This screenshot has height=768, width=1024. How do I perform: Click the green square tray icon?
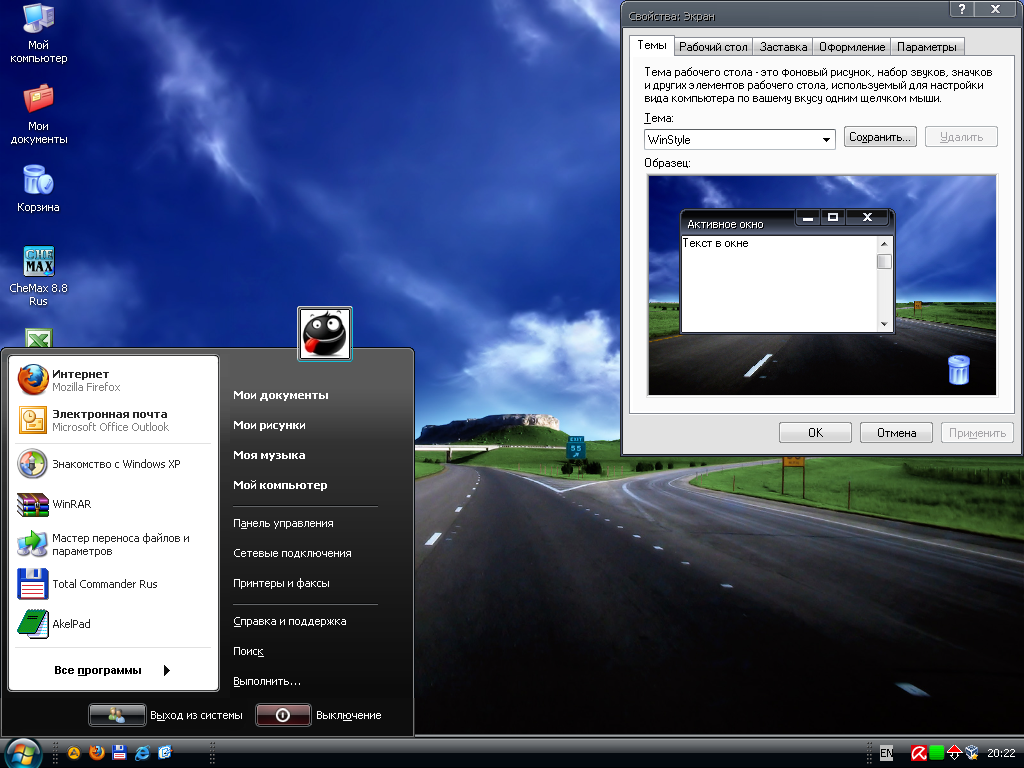[x=936, y=753]
